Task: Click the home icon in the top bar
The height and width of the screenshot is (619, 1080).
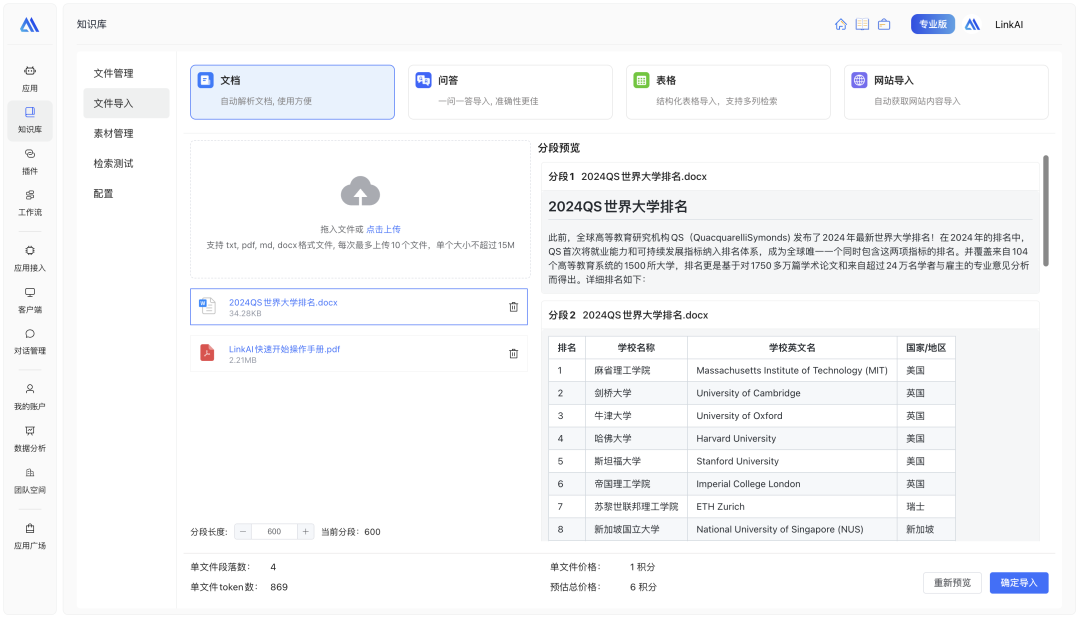Action: pos(840,23)
